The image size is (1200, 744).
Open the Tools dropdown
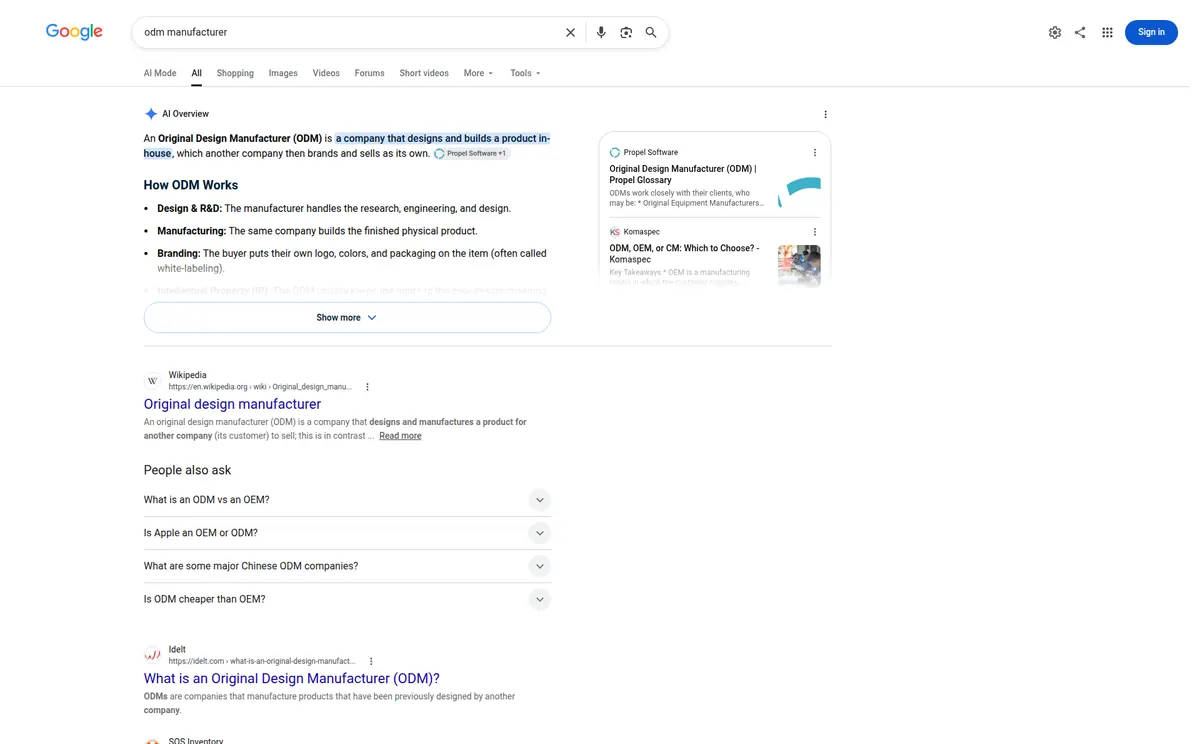[525, 73]
